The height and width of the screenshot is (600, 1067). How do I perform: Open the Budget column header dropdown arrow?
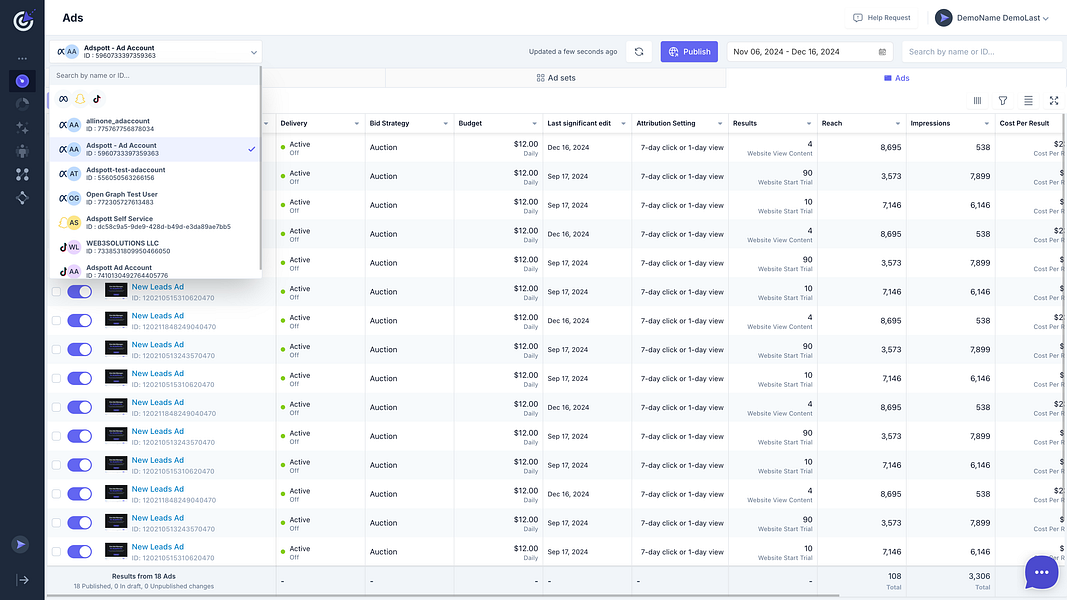[534, 124]
